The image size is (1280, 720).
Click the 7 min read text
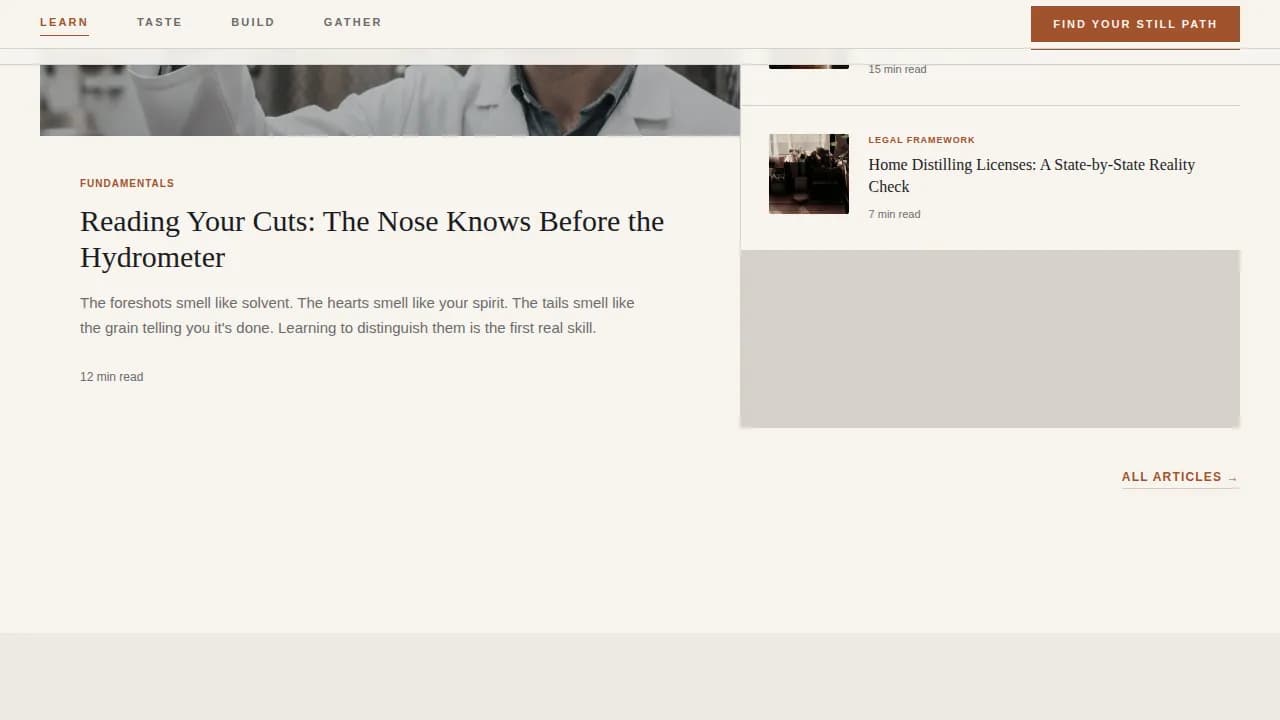pyautogui.click(x=894, y=214)
